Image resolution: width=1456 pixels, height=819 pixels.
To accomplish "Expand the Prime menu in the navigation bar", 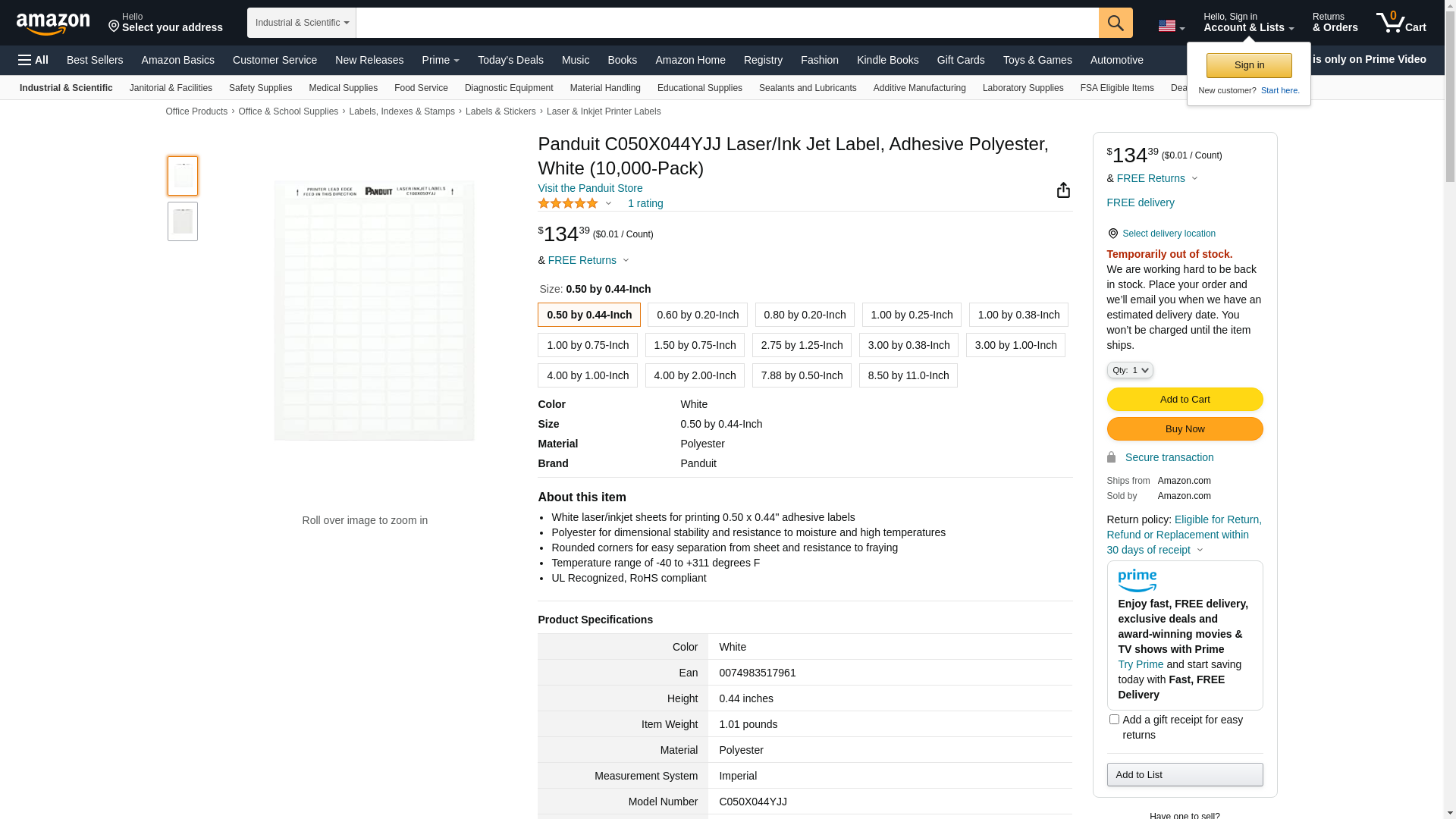I will tap(441, 60).
